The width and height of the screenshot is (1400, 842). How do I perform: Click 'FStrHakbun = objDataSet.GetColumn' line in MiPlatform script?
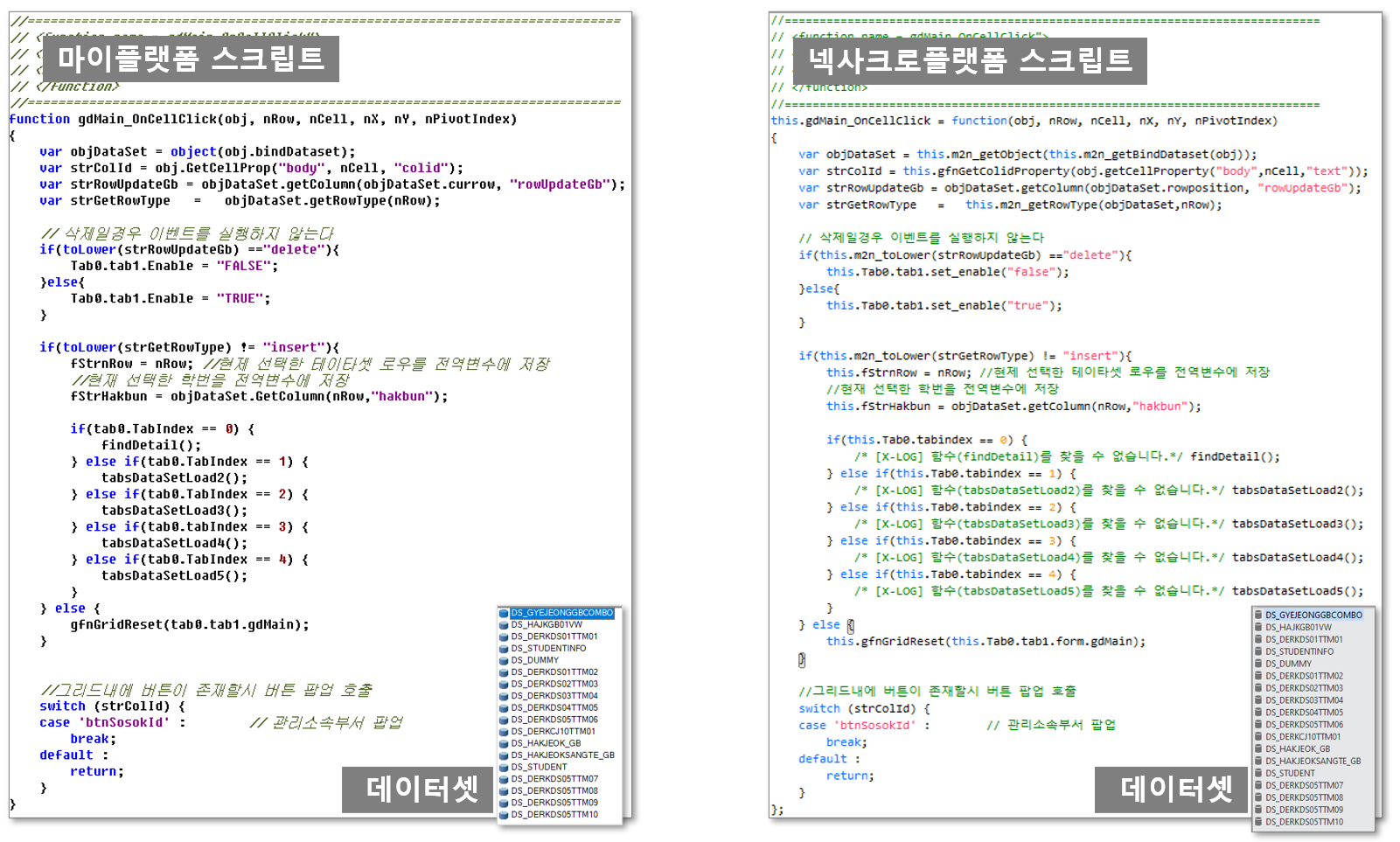point(259,396)
